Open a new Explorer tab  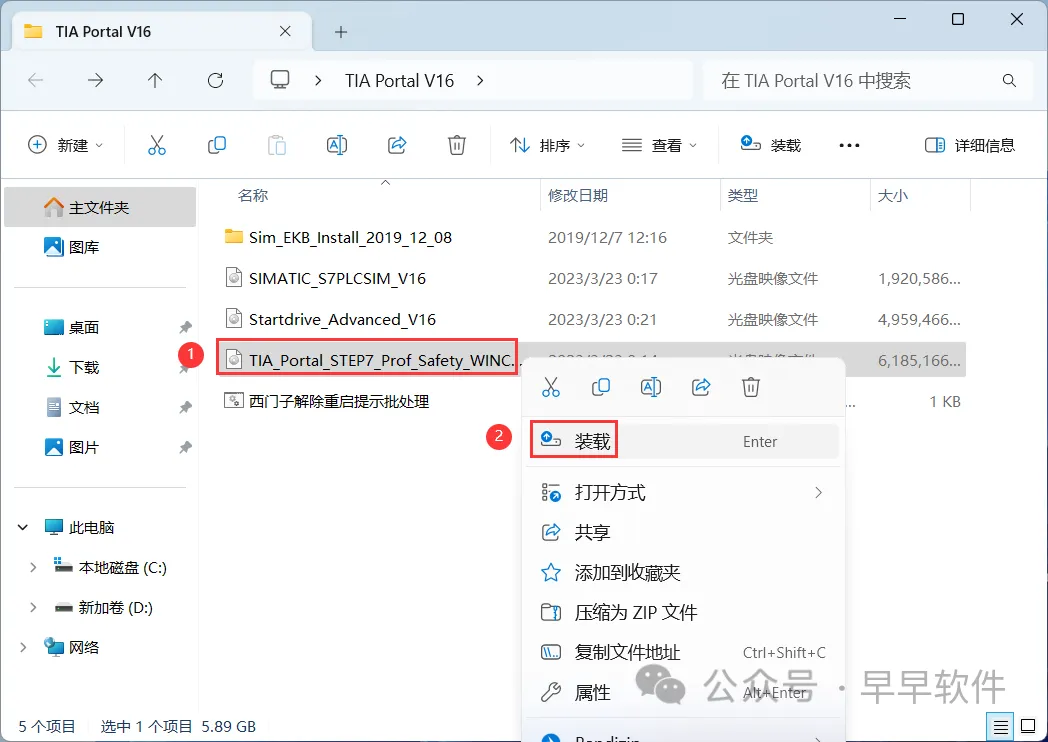click(341, 32)
